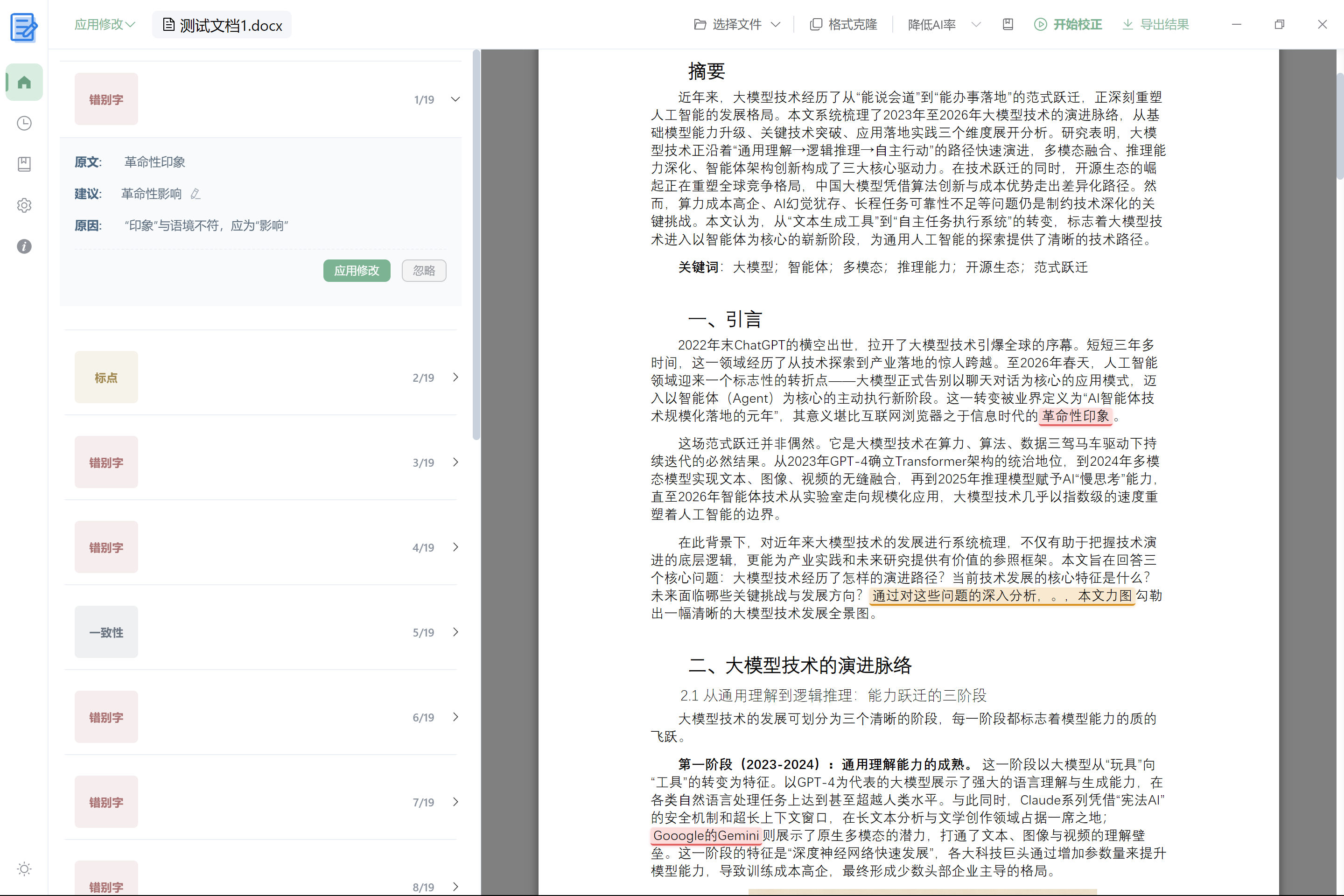Screen dimensions: 1344x896
Task: Select the 标点 tag card
Action: pyautogui.click(x=106, y=377)
